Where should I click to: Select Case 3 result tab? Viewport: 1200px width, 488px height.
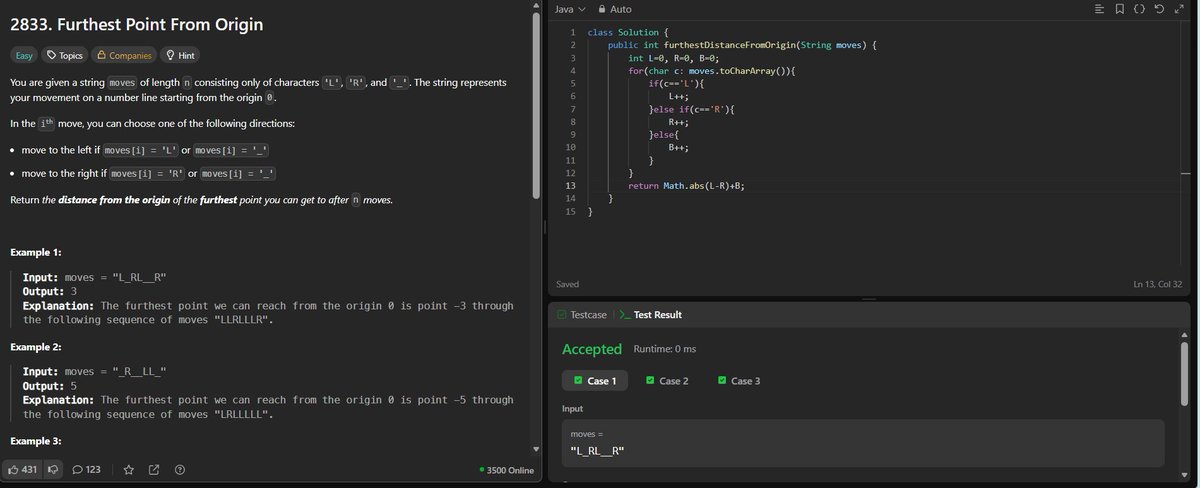point(740,381)
